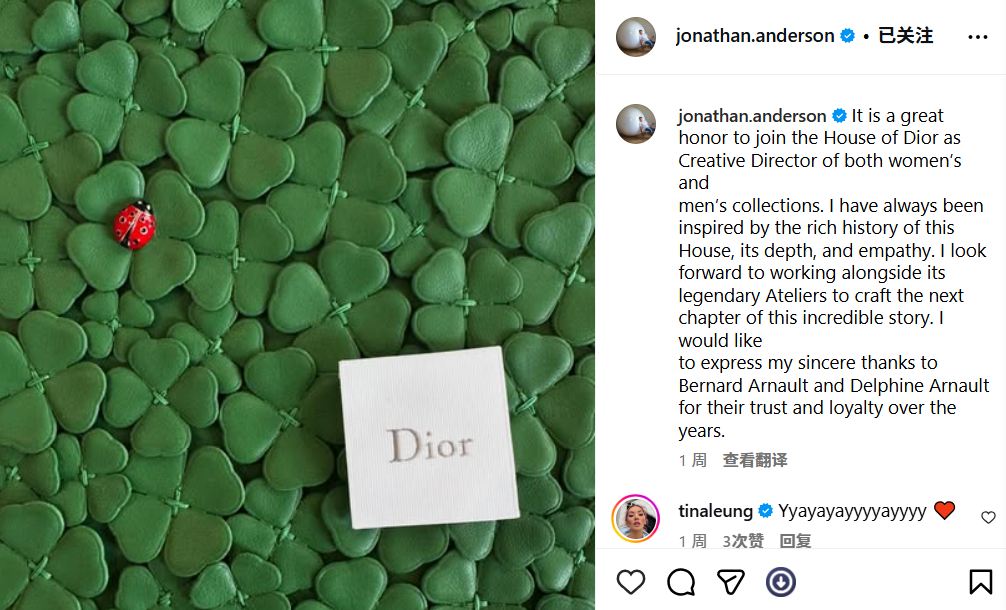The width and height of the screenshot is (1006, 610).
Task: Open jonathan.anderson header profile picture
Action: click(636, 37)
